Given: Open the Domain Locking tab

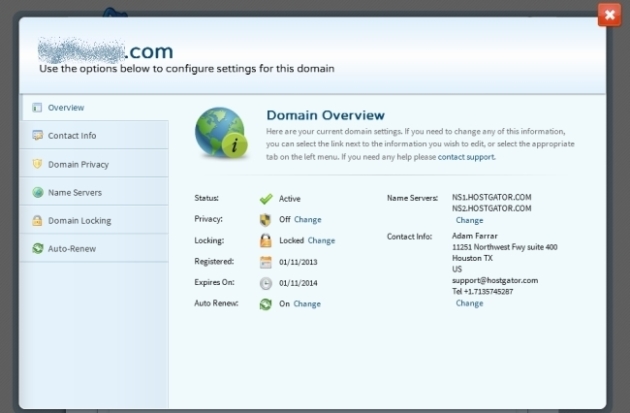Looking at the screenshot, I should pos(79,220).
